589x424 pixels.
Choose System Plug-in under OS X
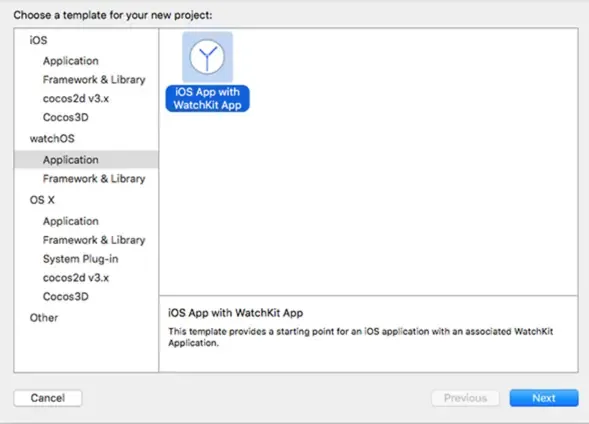point(80,259)
